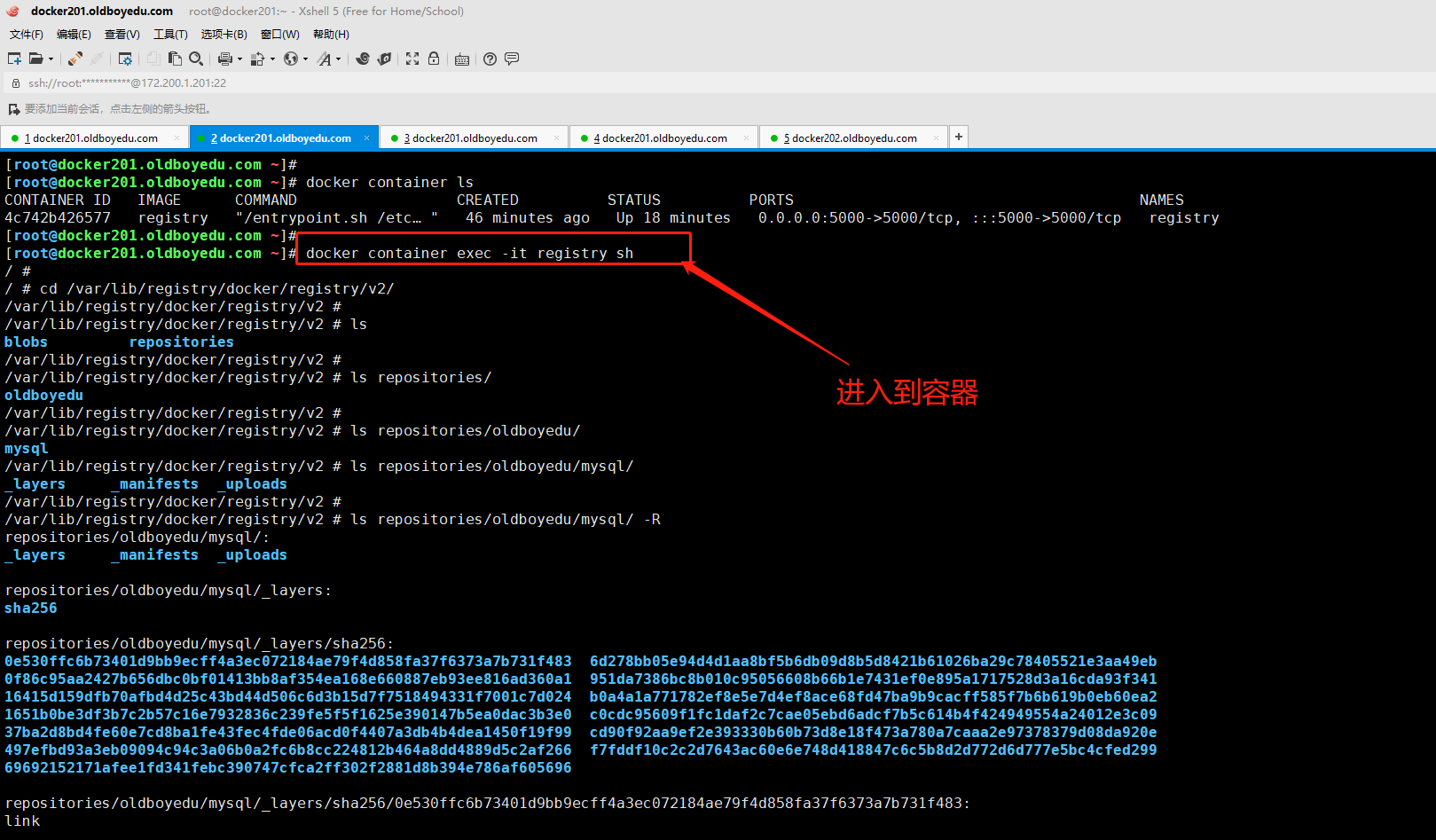This screenshot has width=1436, height=840.
Task: Click the Paste clipboard icon
Action: point(175,59)
